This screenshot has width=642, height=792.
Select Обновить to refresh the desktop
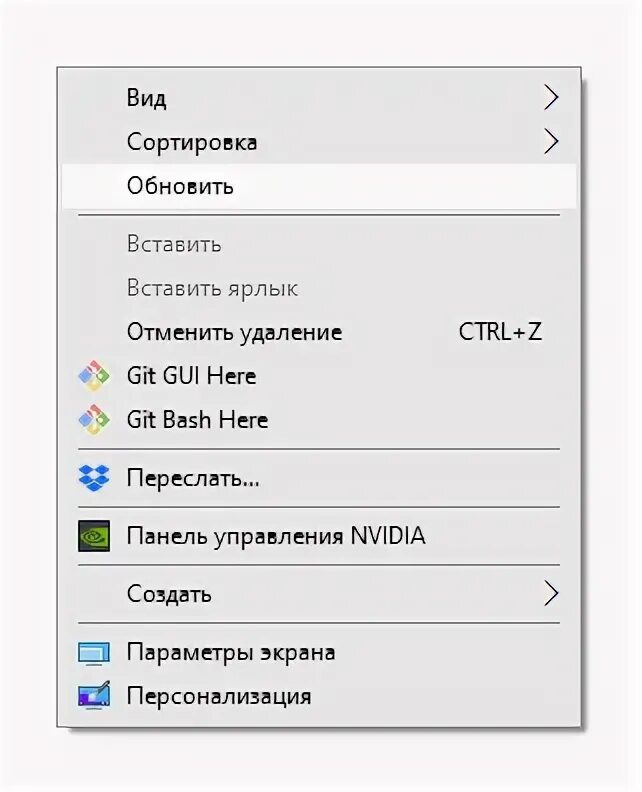point(180,186)
